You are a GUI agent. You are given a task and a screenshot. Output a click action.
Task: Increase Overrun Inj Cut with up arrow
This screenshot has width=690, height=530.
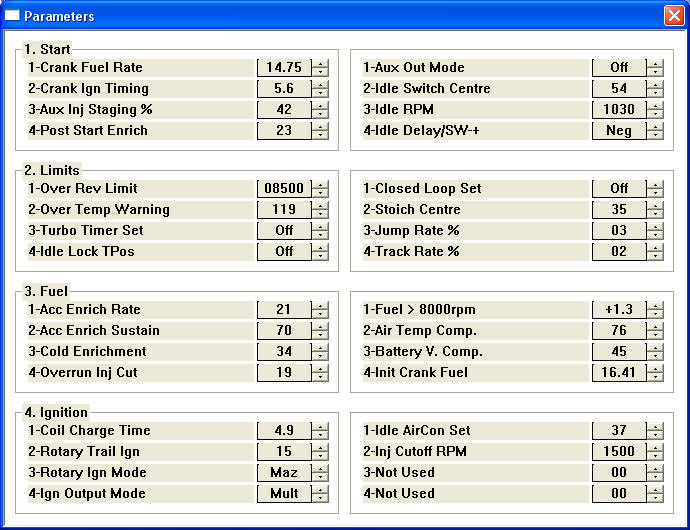click(320, 368)
